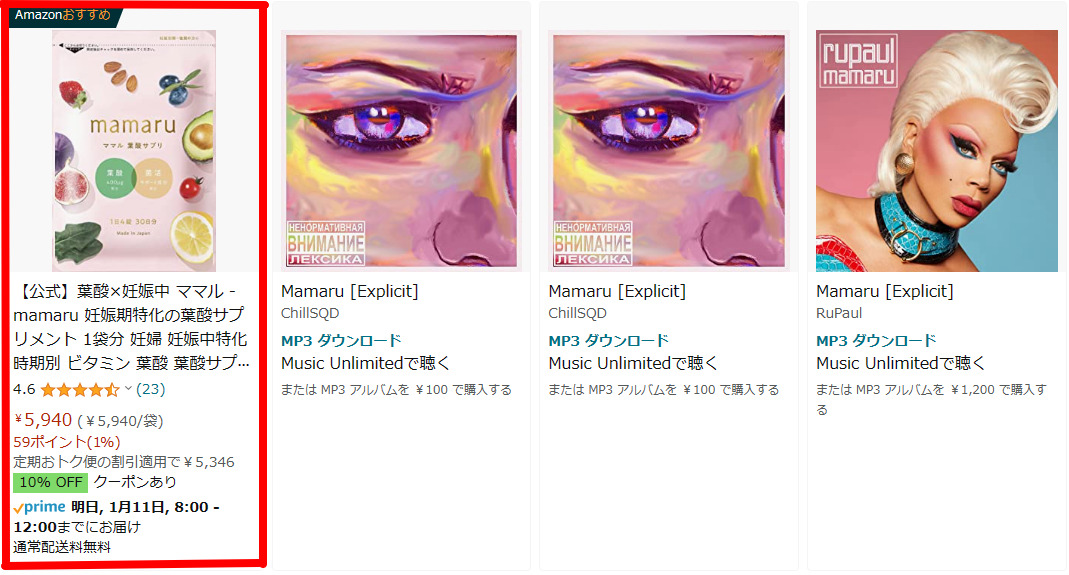Click RuPaul's Mamaru [Explicit] title link
This screenshot has width=1069, height=575.
[884, 291]
